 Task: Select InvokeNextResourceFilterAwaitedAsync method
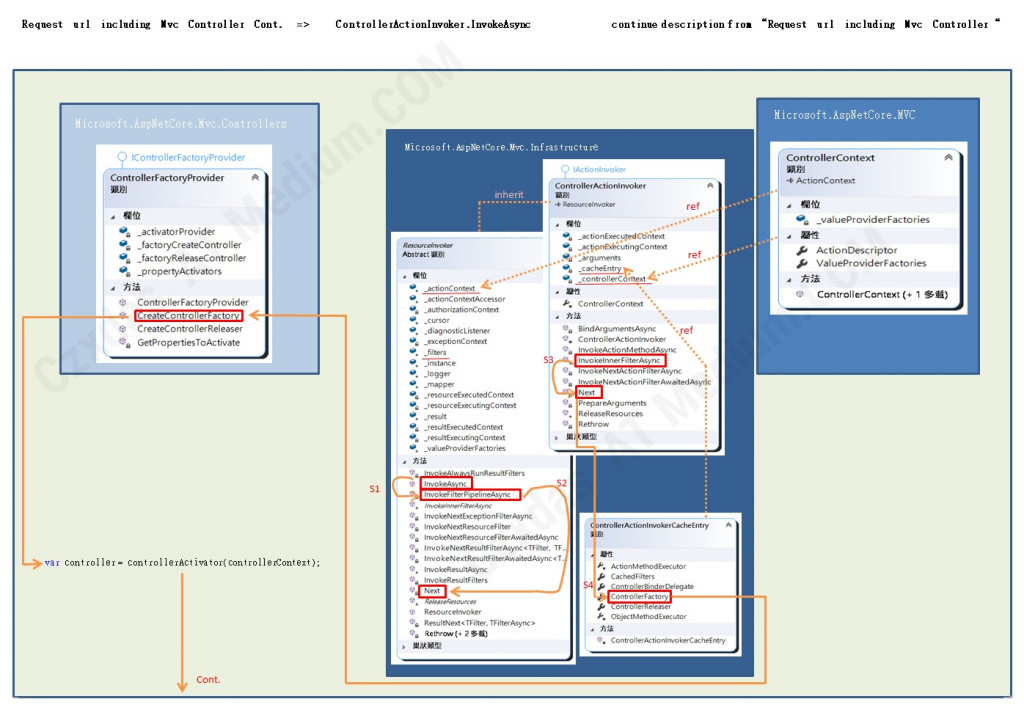point(491,537)
